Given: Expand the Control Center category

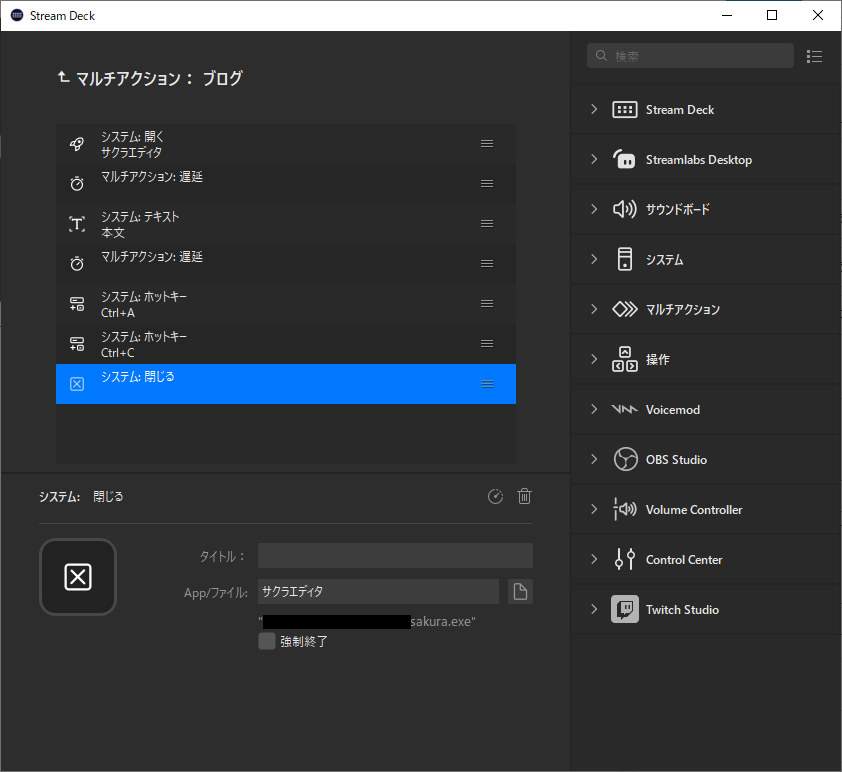Looking at the screenshot, I should (594, 559).
